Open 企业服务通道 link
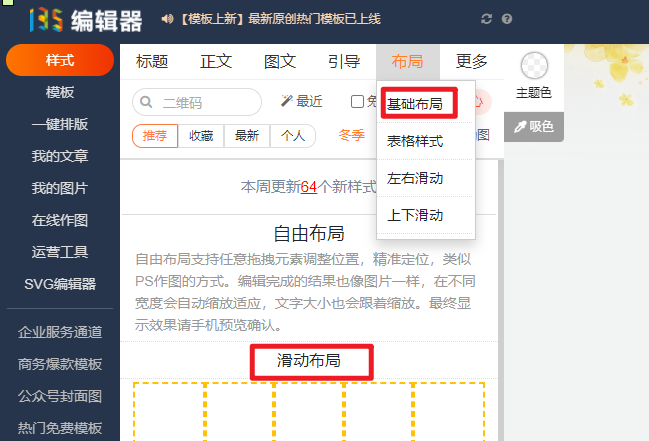 click(x=60, y=332)
